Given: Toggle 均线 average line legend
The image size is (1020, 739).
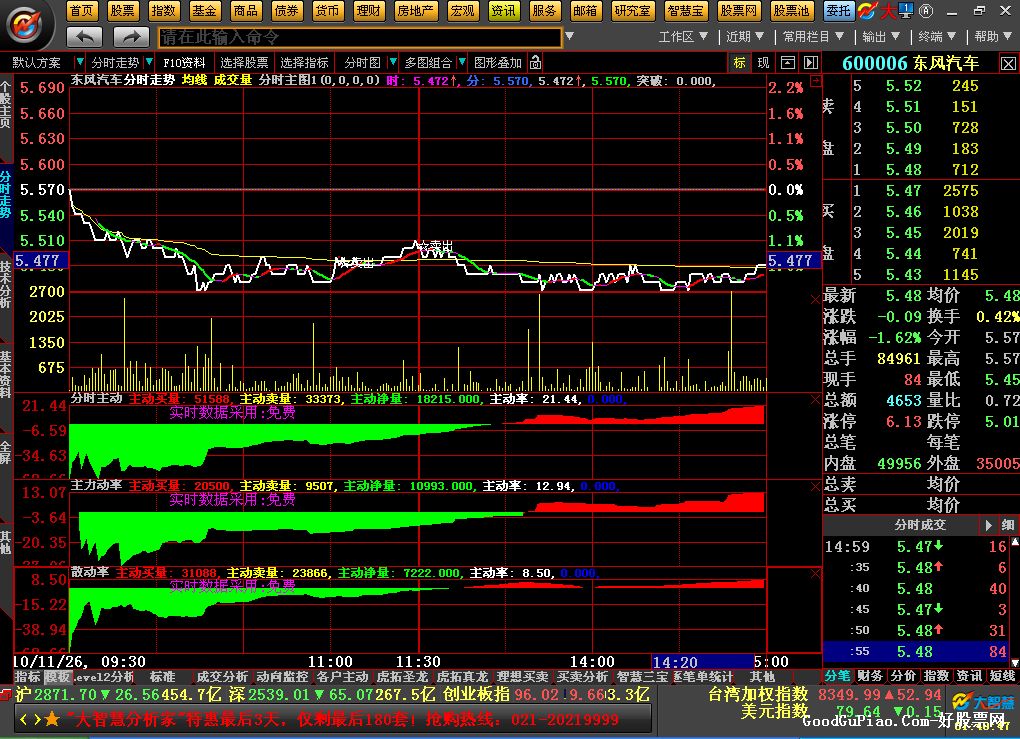Looking at the screenshot, I should coord(194,80).
